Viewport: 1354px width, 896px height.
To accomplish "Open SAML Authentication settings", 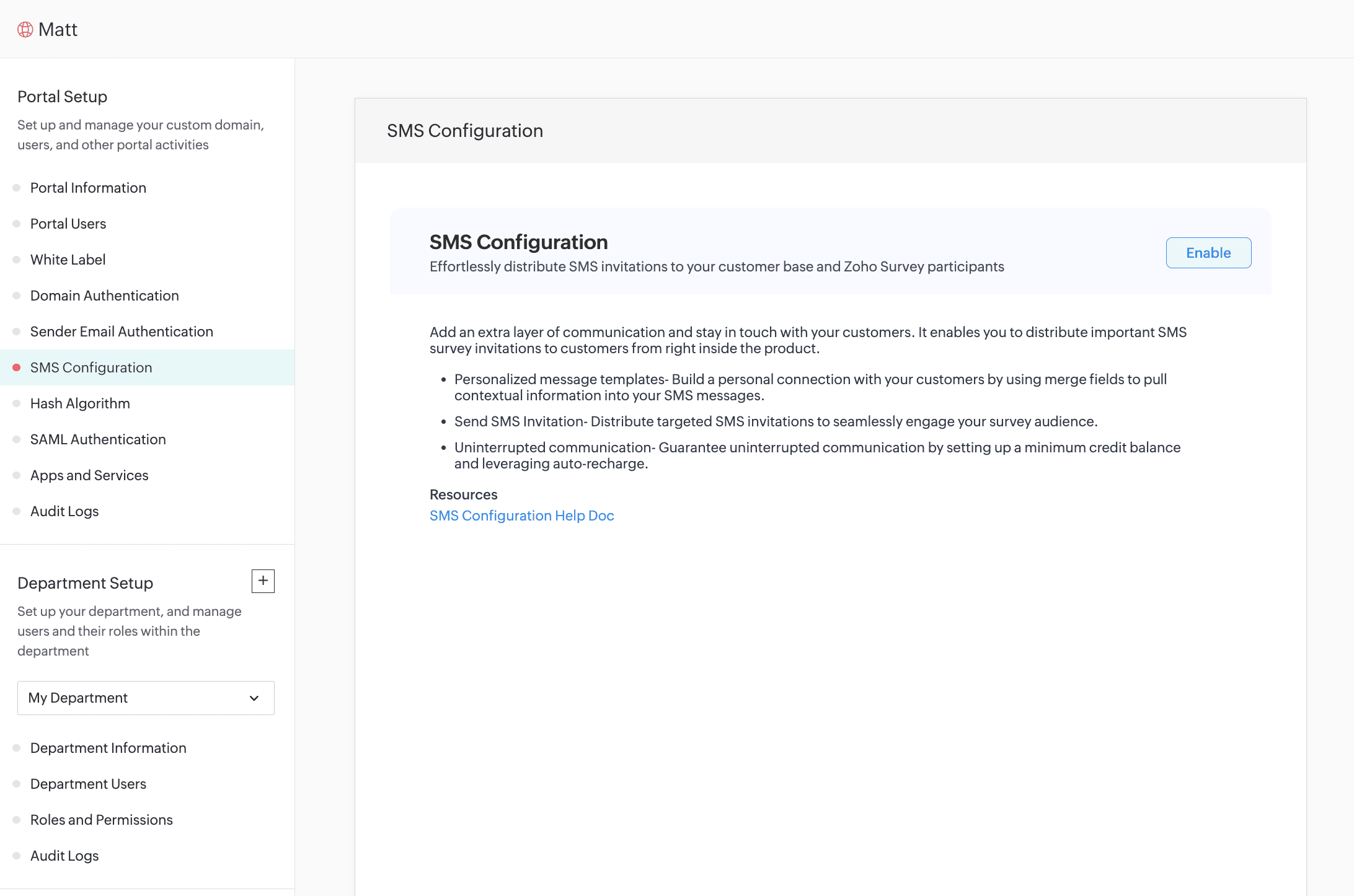I will click(x=98, y=439).
